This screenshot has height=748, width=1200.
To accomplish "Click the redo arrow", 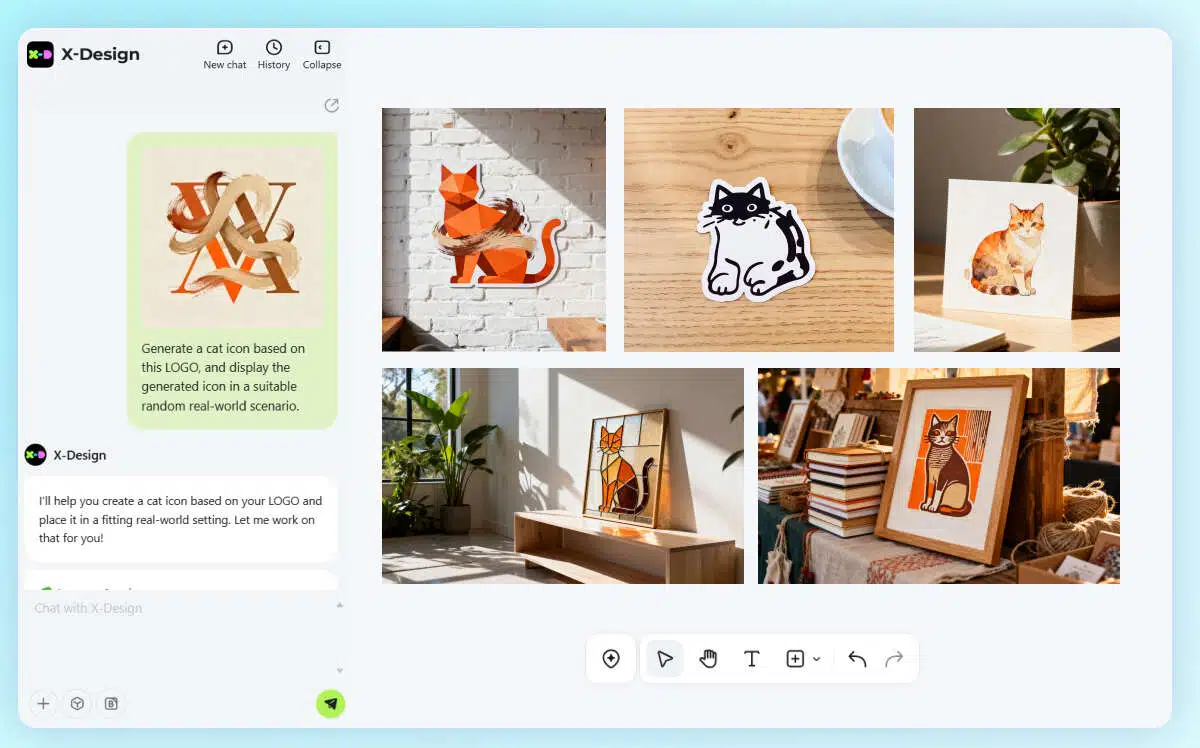I will (894, 659).
